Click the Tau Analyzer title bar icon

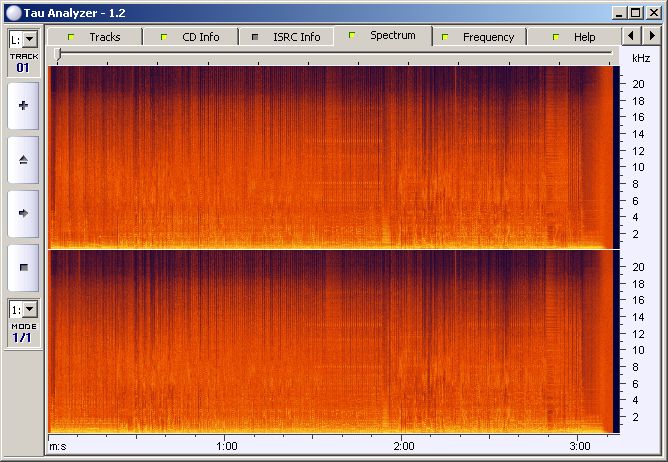coord(14,13)
